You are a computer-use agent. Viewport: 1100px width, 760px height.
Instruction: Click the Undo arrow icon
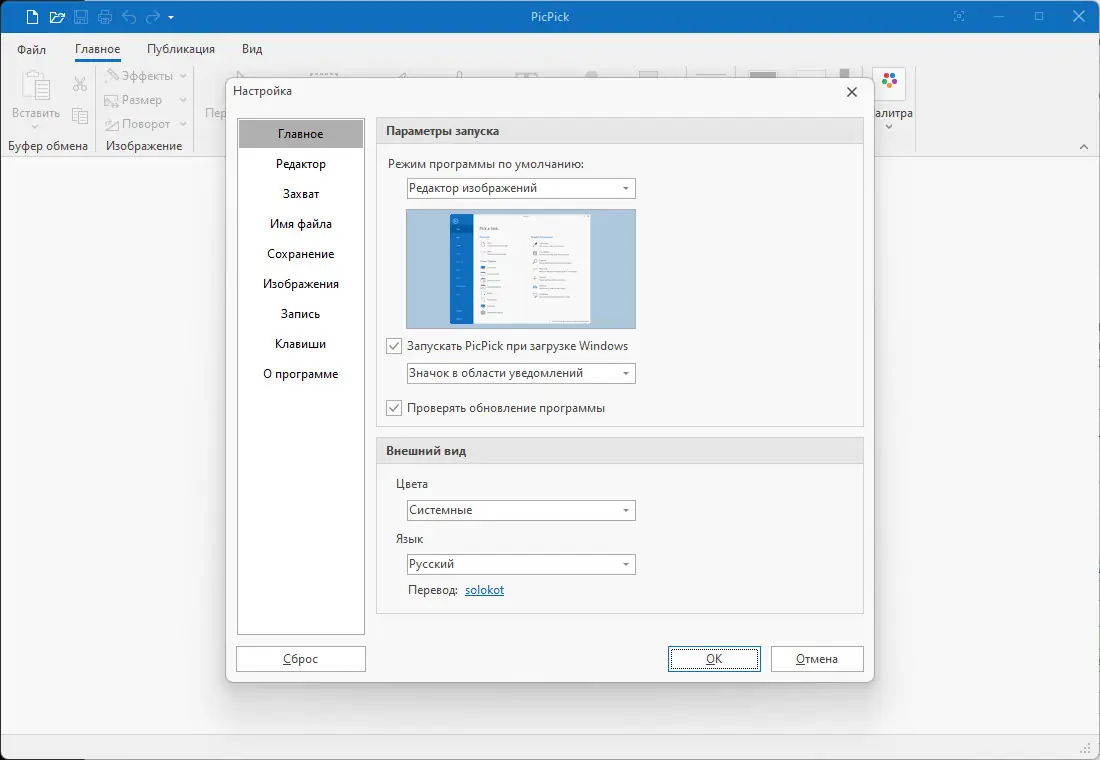[x=128, y=16]
